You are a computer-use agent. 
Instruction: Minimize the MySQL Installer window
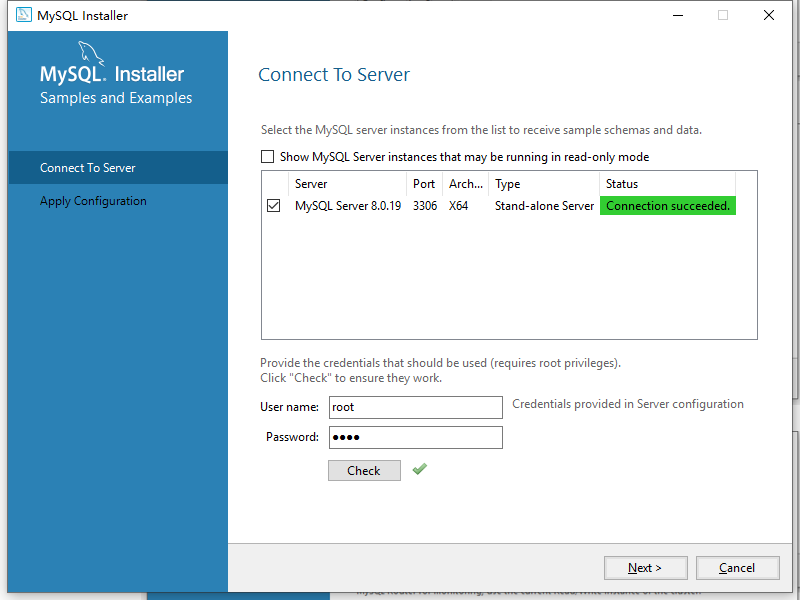(678, 15)
